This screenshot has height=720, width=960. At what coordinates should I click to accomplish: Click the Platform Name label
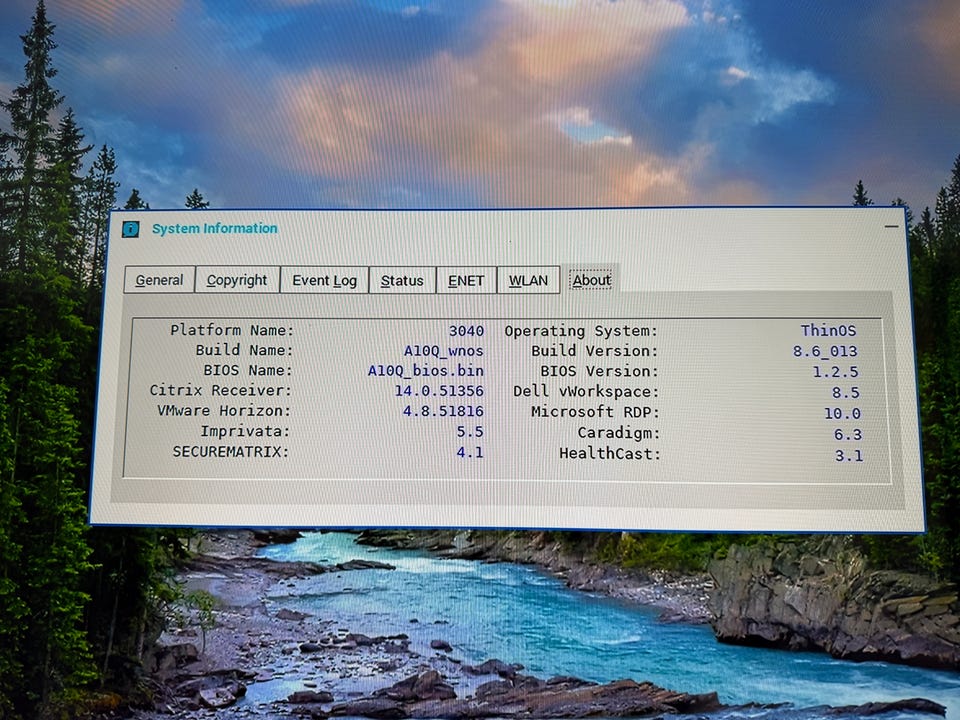232,330
